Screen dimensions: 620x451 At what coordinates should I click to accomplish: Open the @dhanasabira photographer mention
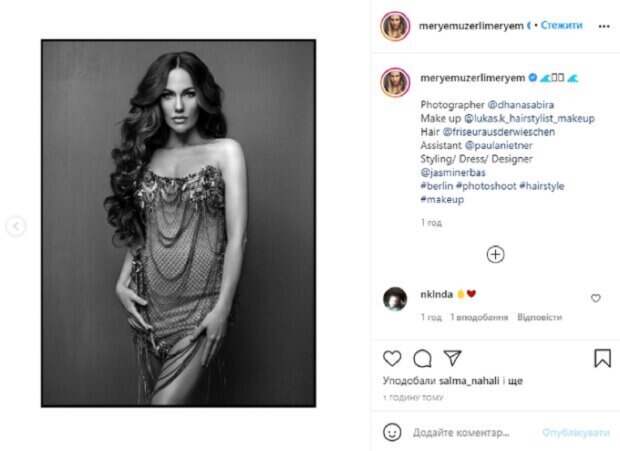[520, 105]
